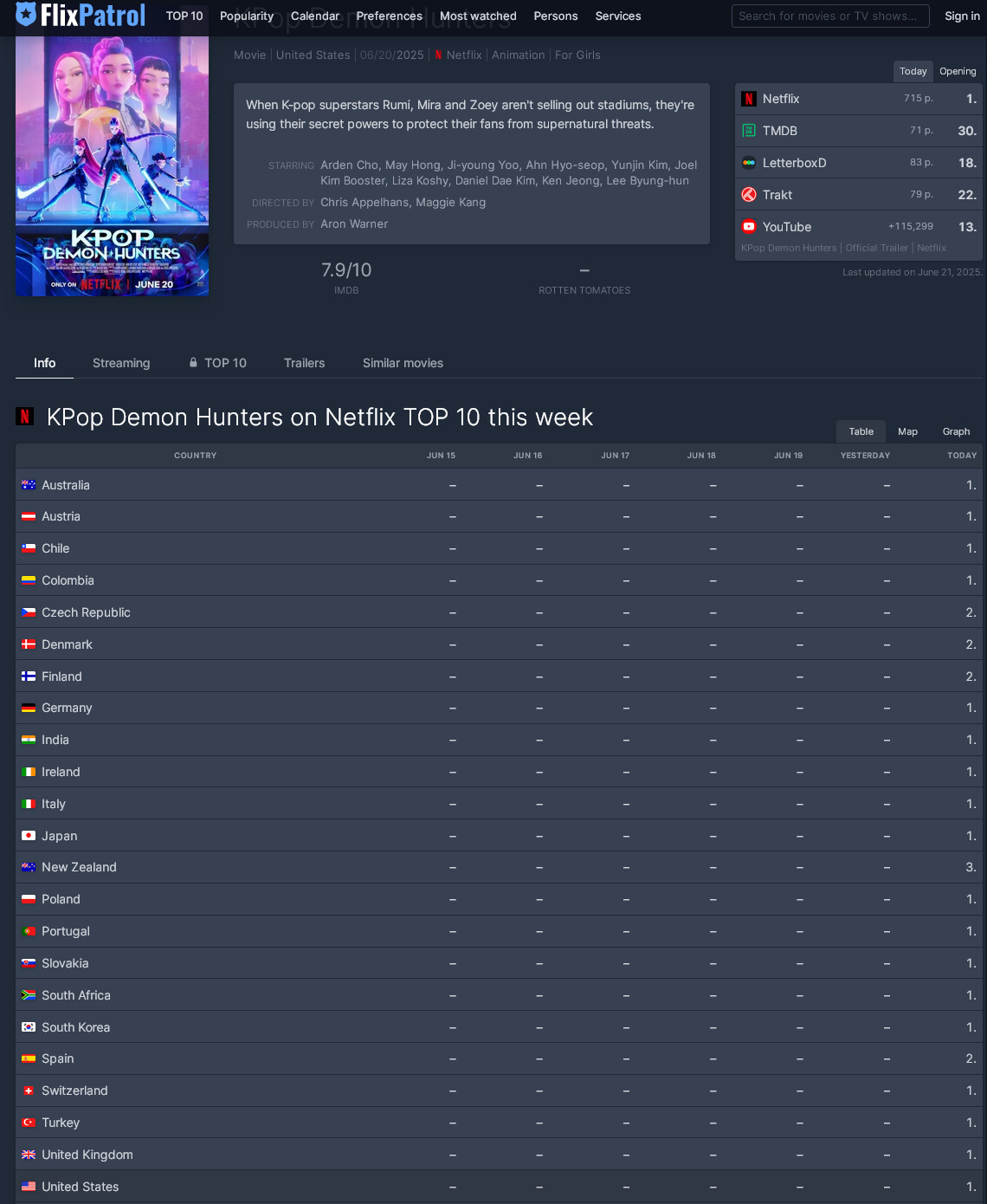This screenshot has height=1204, width=987.
Task: Click the YouTube icon in rankings panel
Action: tap(749, 227)
